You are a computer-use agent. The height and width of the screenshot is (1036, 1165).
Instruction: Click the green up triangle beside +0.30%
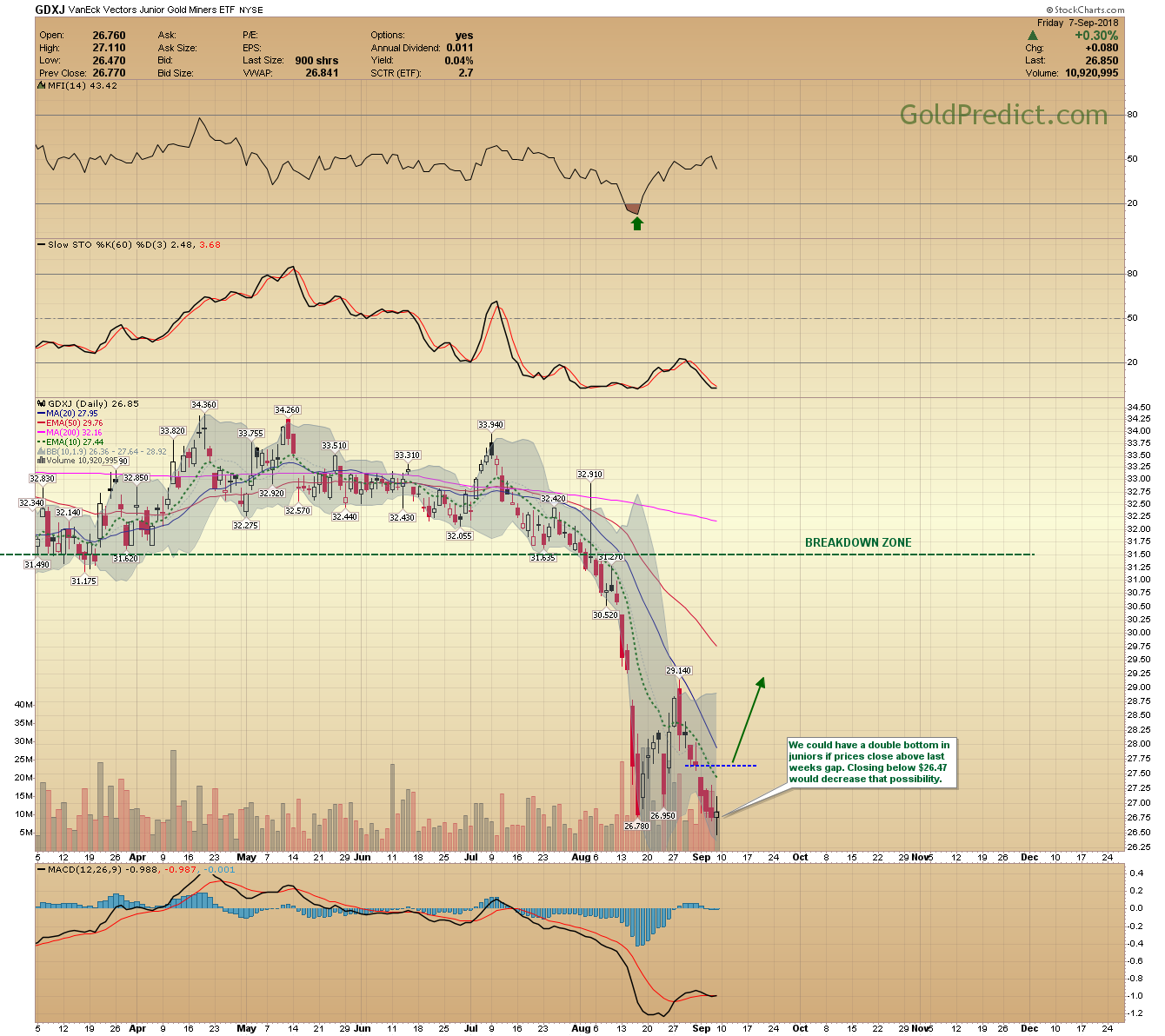[x=1033, y=36]
